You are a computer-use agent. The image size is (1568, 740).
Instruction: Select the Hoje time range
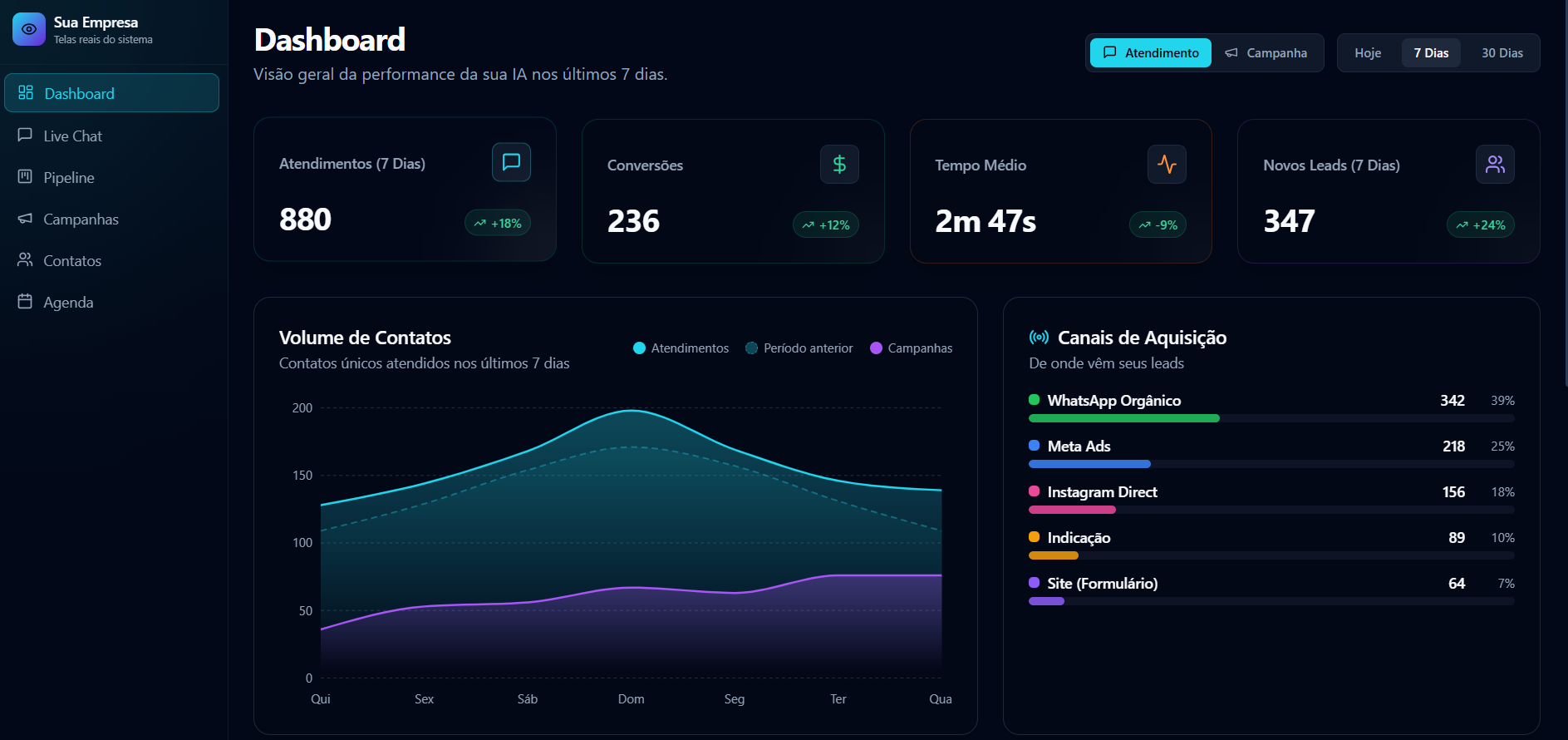point(1368,52)
